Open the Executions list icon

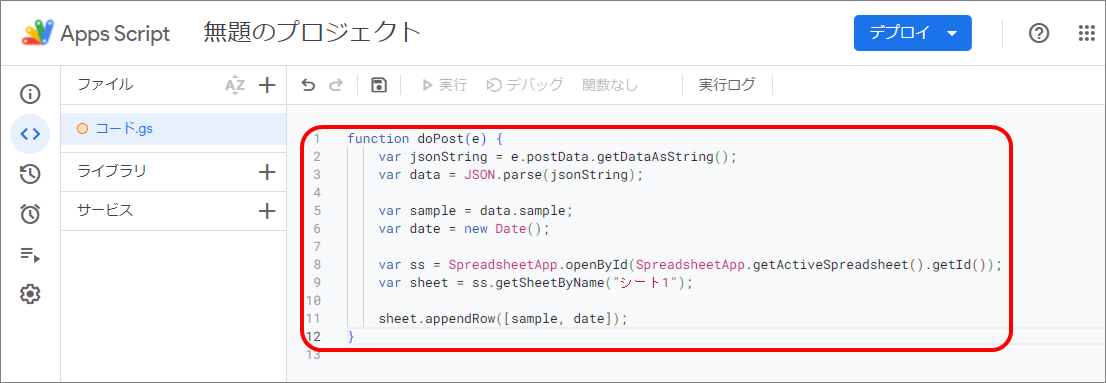30,255
